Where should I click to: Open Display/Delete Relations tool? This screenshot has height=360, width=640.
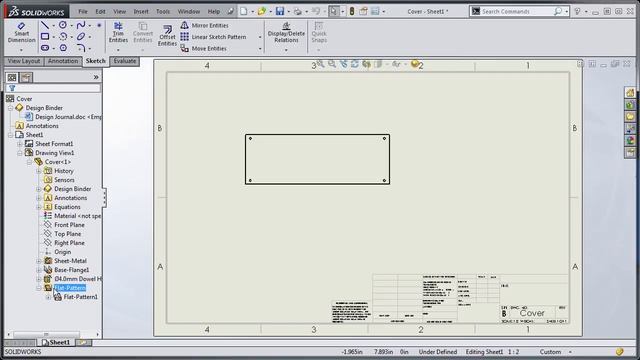click(x=286, y=33)
